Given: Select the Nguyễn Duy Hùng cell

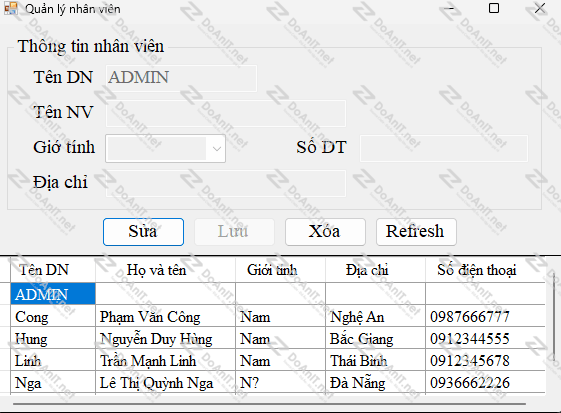Looking at the screenshot, I should coord(165,338).
